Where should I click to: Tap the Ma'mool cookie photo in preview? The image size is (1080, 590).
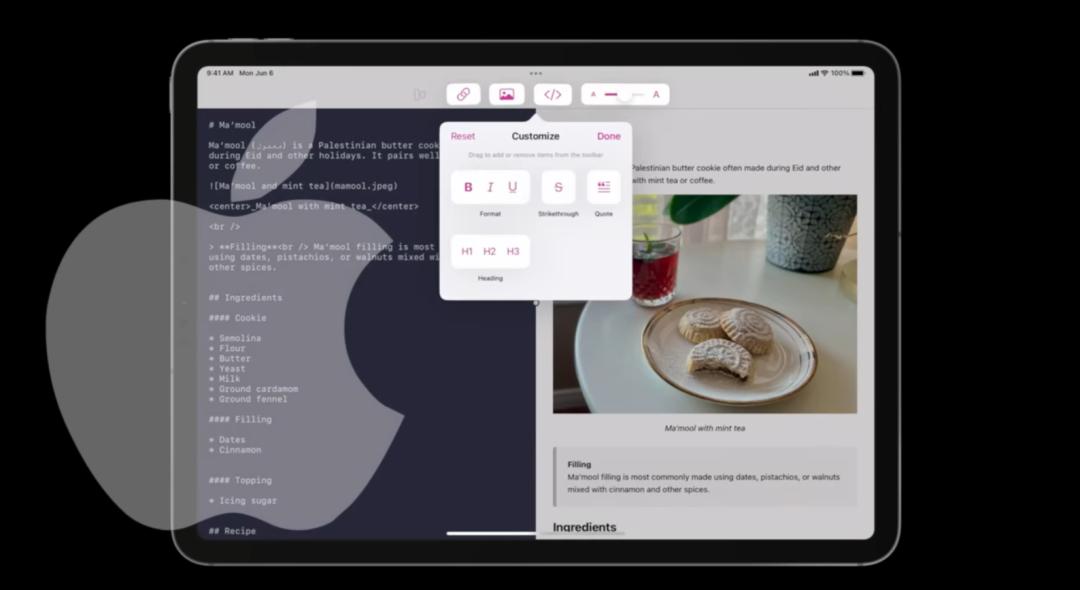(705, 305)
